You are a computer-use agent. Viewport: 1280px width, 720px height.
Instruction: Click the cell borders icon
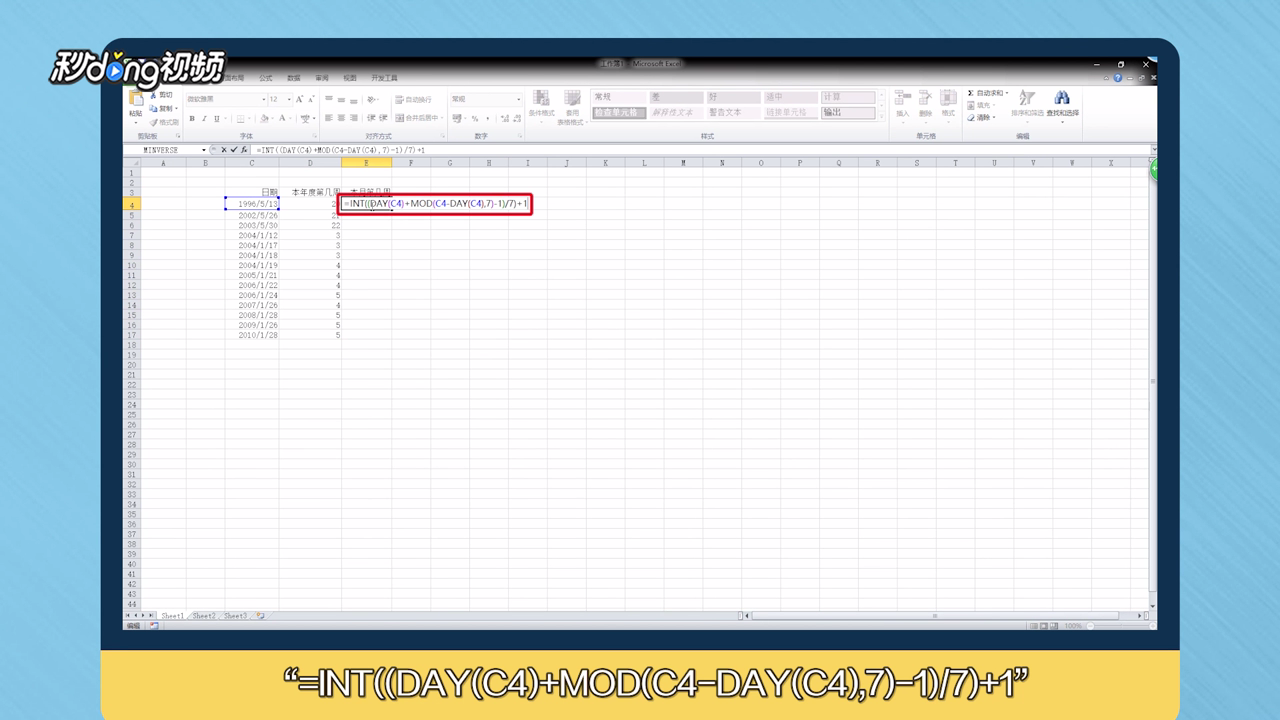pyautogui.click(x=240, y=118)
